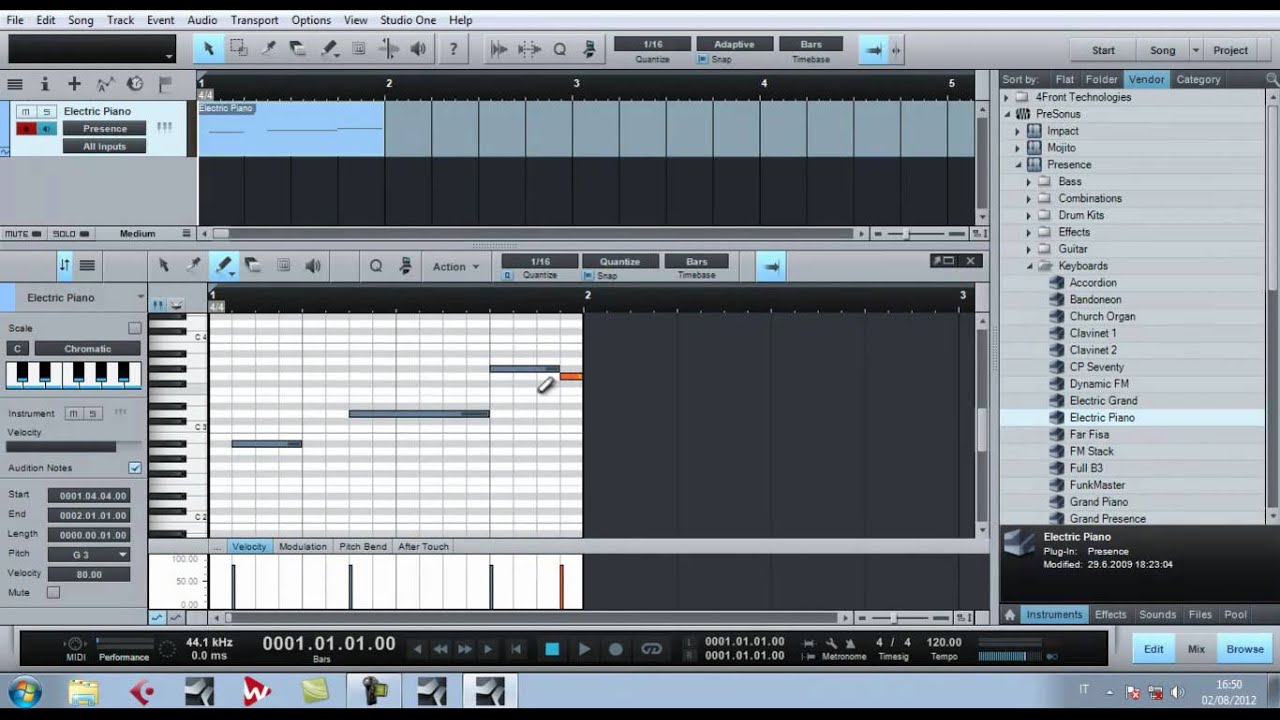Choose the Bend tool in main toolbar
1280x720 pixels.
388,48
